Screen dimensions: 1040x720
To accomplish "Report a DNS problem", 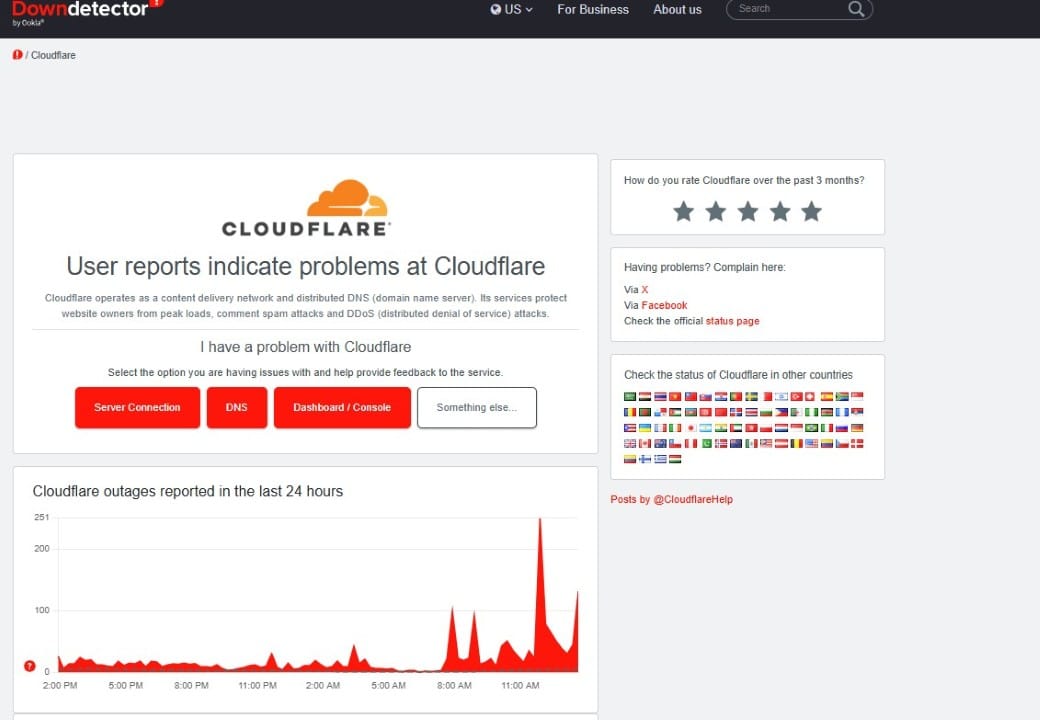I will tap(237, 408).
